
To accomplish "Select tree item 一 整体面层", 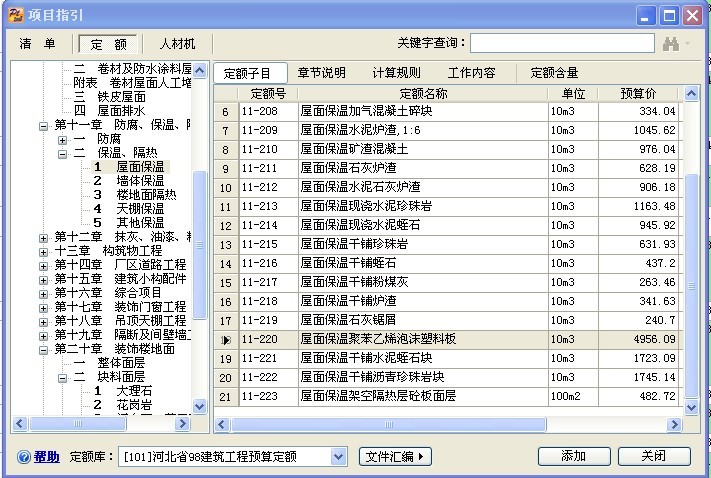I will tap(109, 363).
